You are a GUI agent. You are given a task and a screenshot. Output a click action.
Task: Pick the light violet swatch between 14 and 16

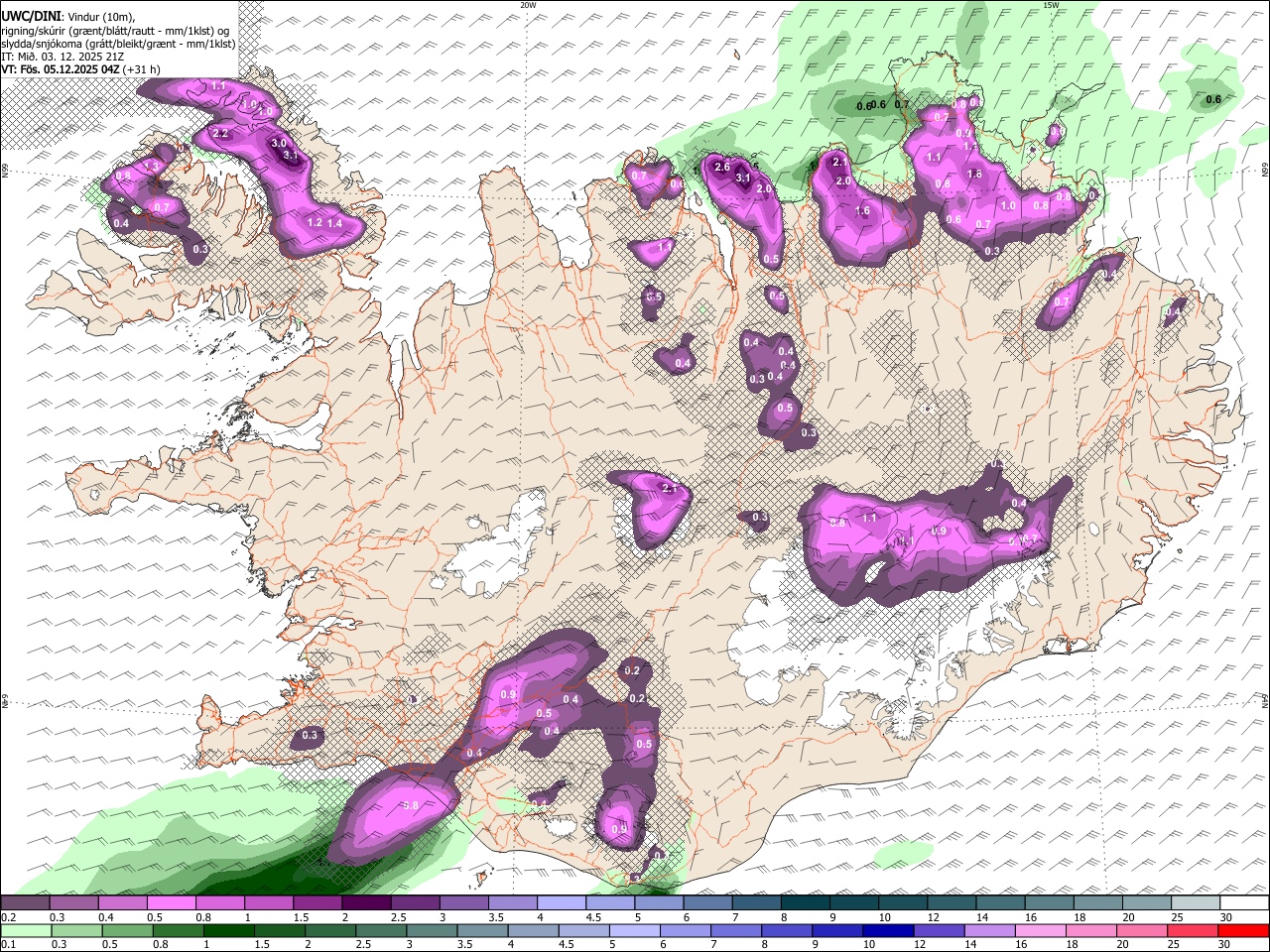tap(992, 930)
